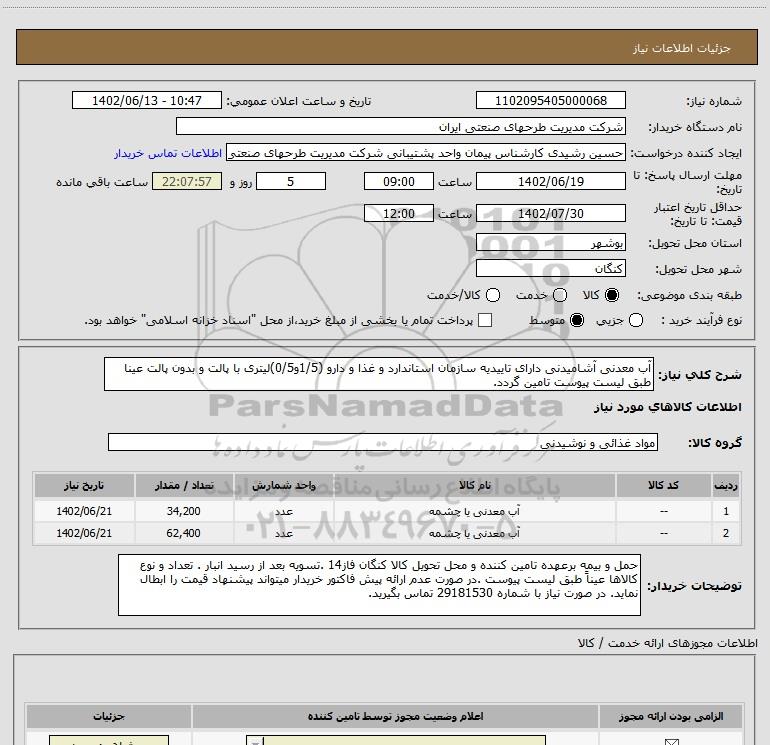
Task: Click the price validity date 1402/07/30
Action: pyautogui.click(x=550, y=213)
